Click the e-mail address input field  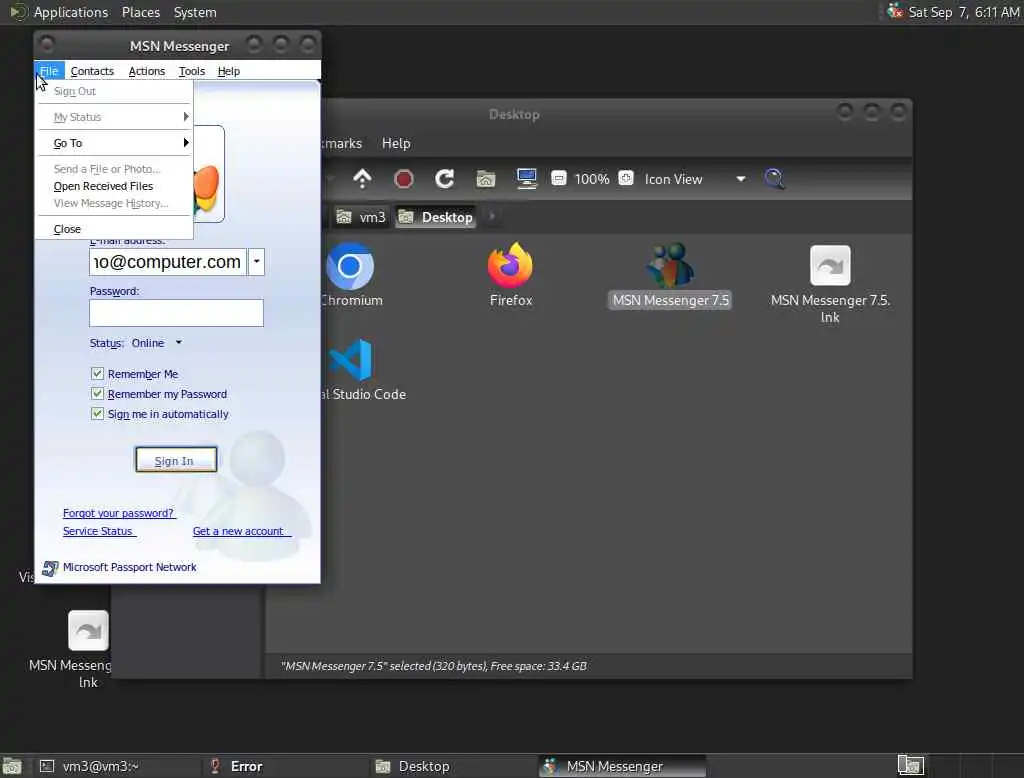tap(168, 262)
